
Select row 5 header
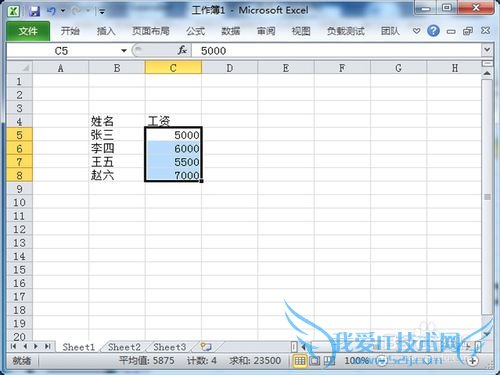pyautogui.click(x=20, y=135)
